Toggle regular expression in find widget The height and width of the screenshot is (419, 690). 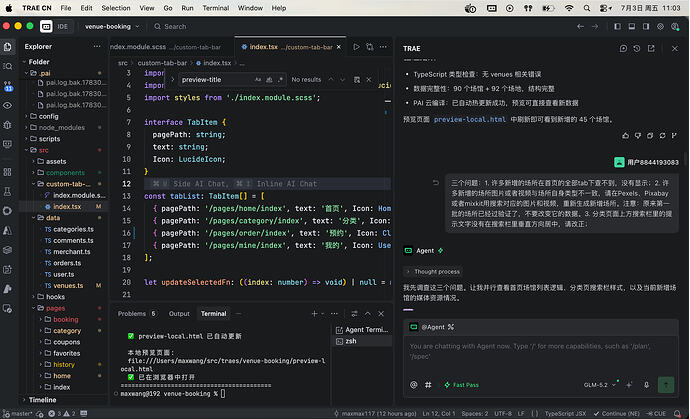click(280, 80)
